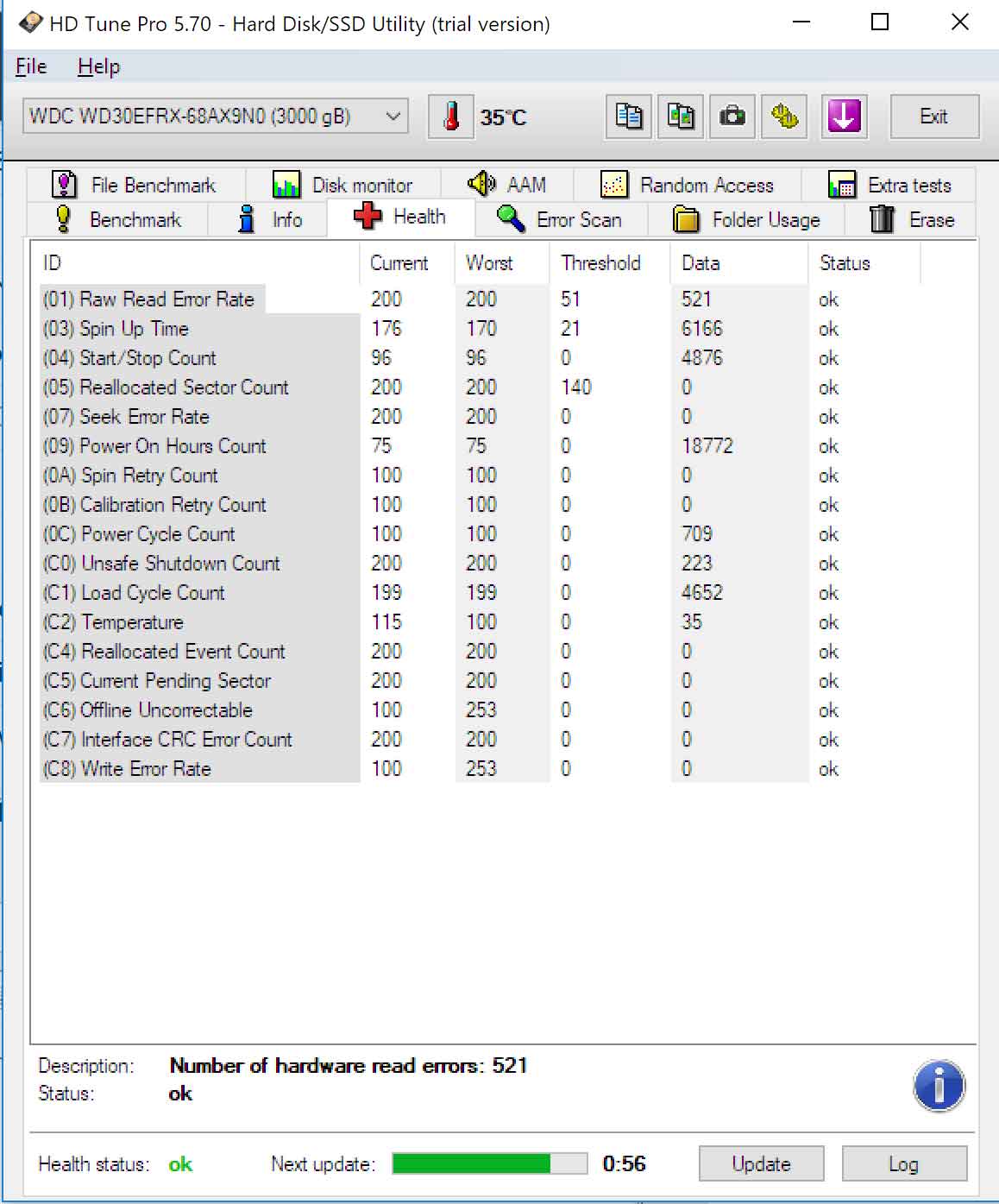Click the Update button
Image resolution: width=999 pixels, height=1204 pixels.
click(x=761, y=1163)
